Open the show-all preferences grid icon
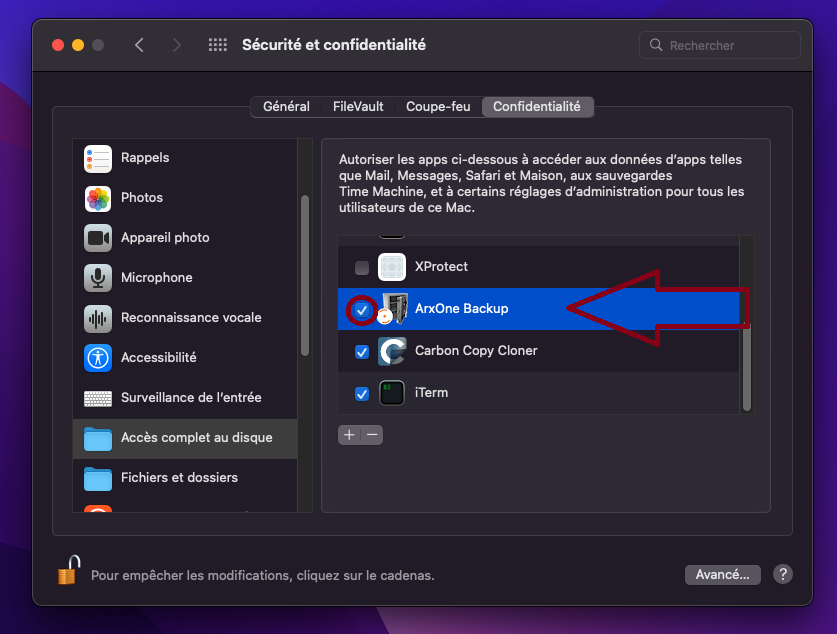 (x=217, y=44)
